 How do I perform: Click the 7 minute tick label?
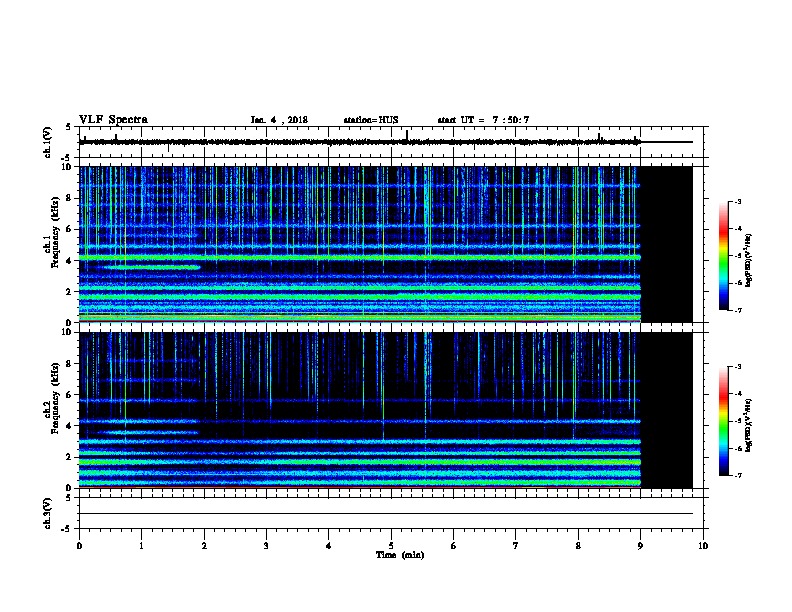tap(516, 545)
